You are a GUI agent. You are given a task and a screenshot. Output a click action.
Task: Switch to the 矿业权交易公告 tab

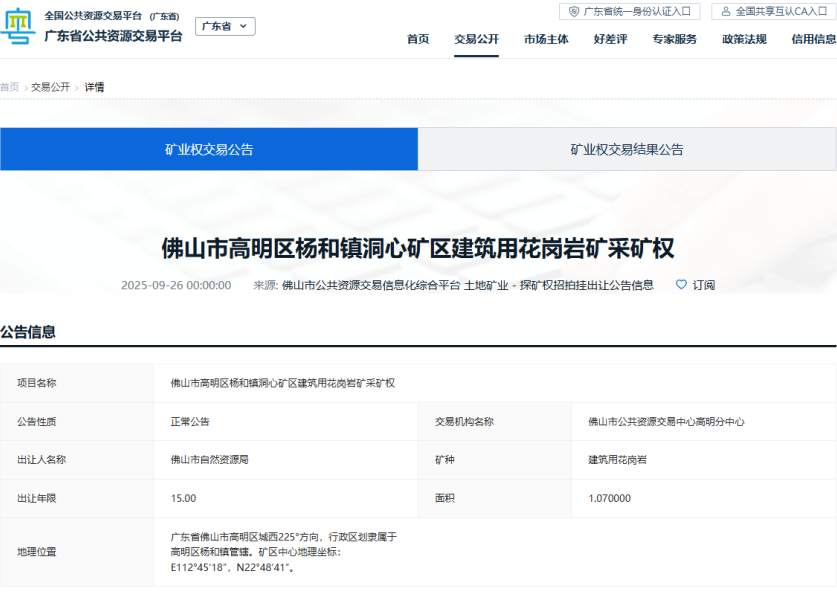tap(209, 150)
